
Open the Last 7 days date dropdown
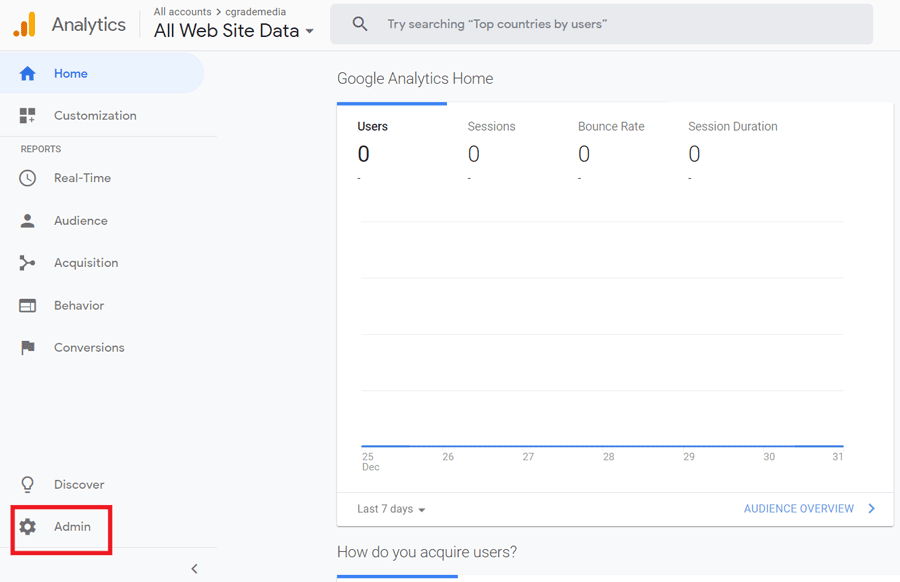[x=391, y=509]
